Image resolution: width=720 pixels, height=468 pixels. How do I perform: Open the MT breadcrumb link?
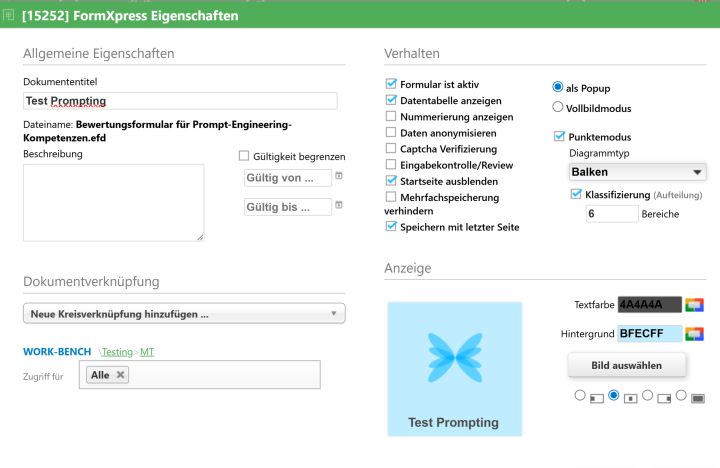coord(147,352)
